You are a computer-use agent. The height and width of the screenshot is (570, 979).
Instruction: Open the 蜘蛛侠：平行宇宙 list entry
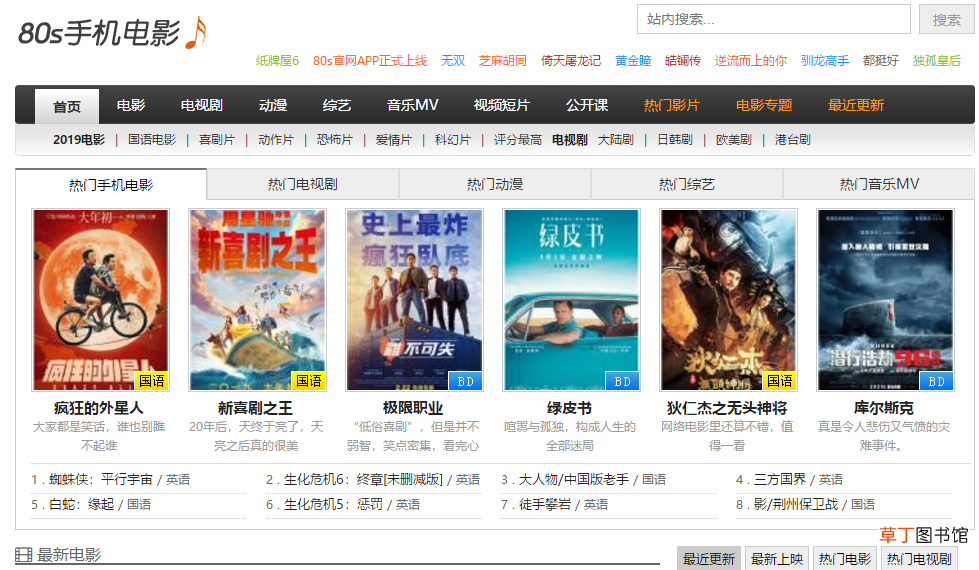coord(101,479)
